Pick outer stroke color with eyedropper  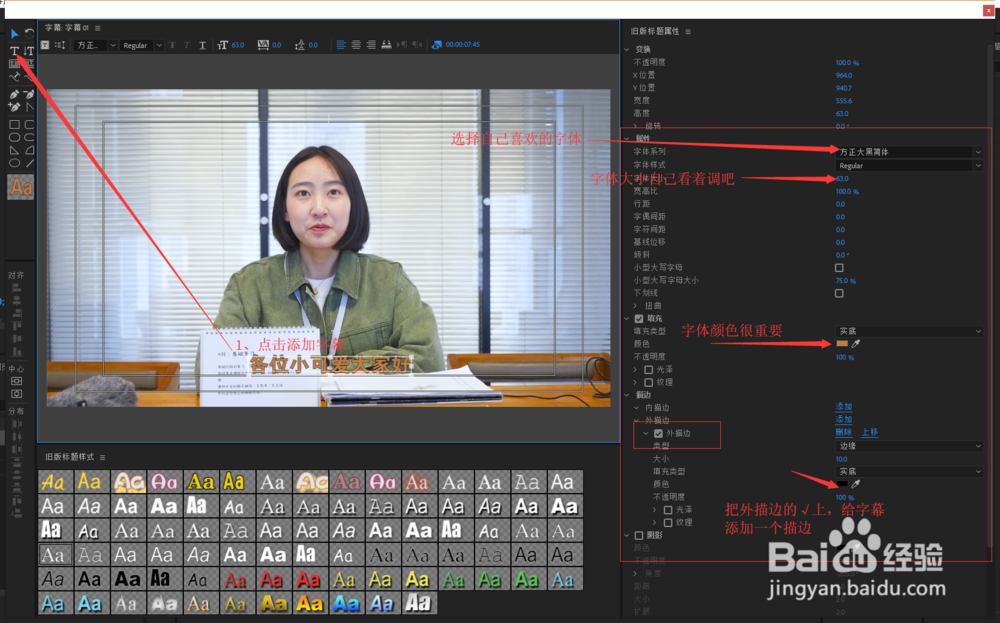pos(856,484)
